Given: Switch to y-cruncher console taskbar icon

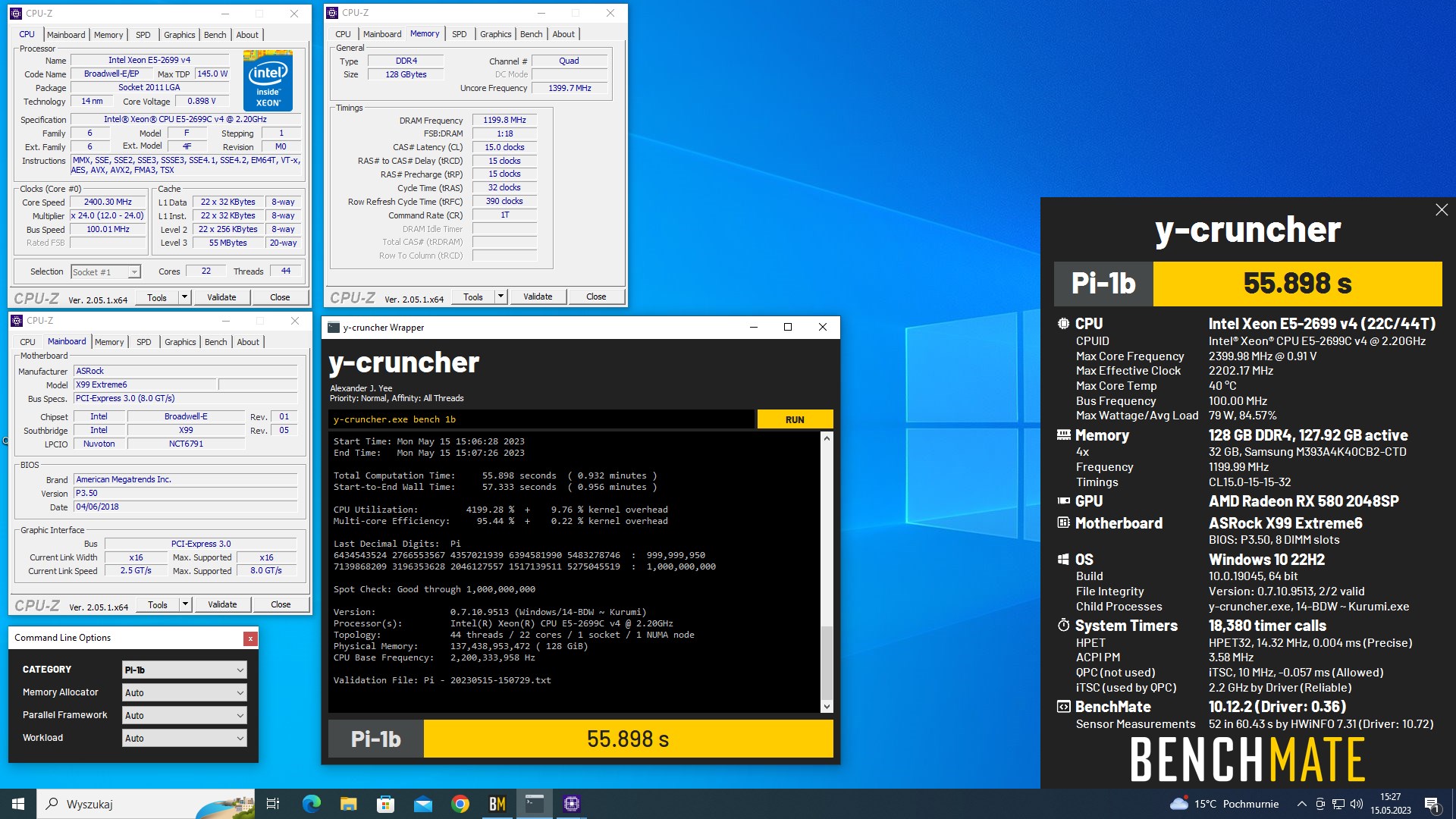Looking at the screenshot, I should [x=535, y=804].
